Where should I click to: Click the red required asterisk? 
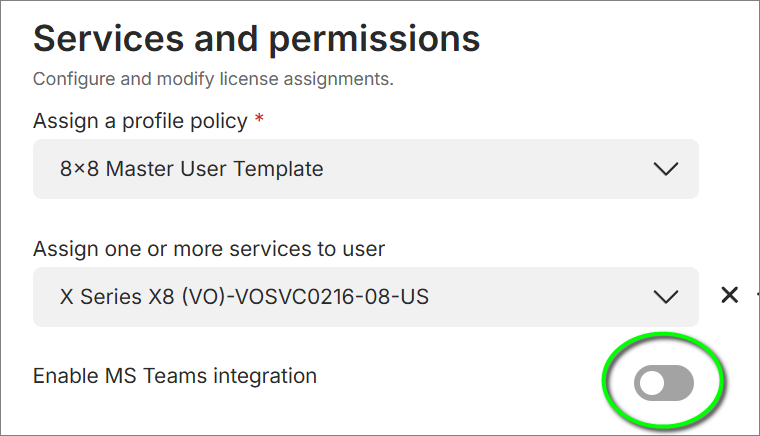[259, 118]
